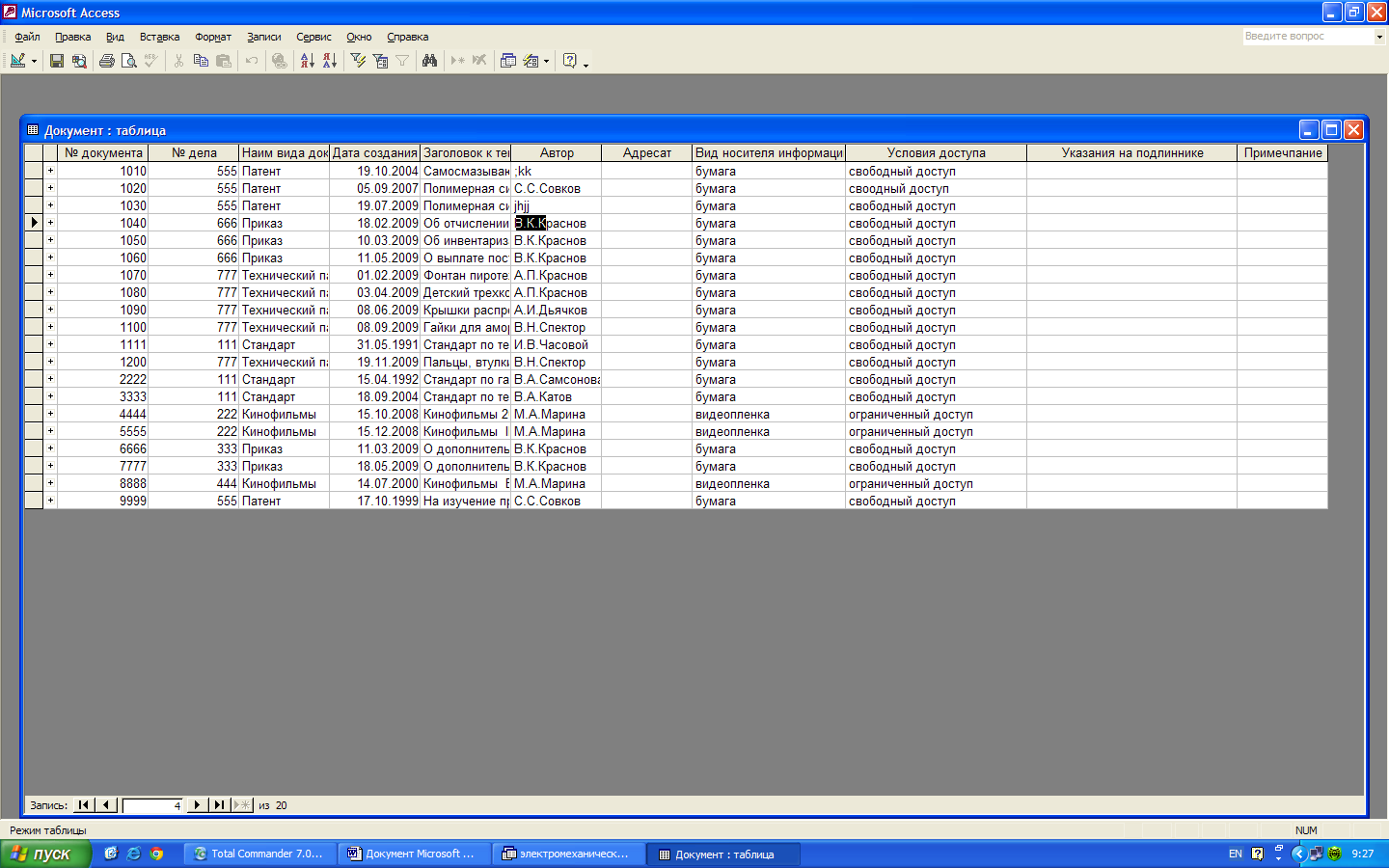Select row of record 1050 via selector
Viewport: 1389px width, 868px height.
34,240
